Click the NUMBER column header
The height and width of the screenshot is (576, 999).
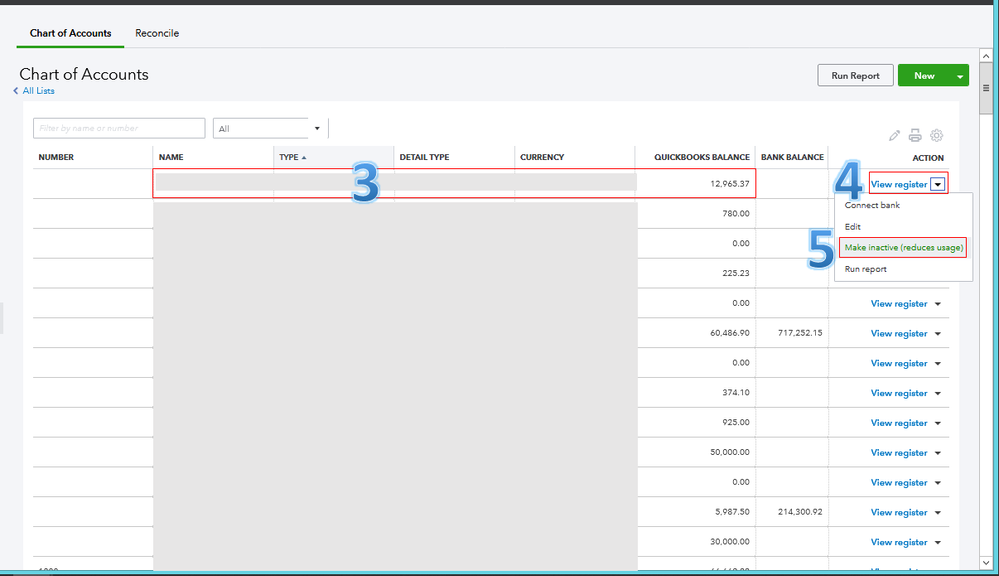click(56, 157)
